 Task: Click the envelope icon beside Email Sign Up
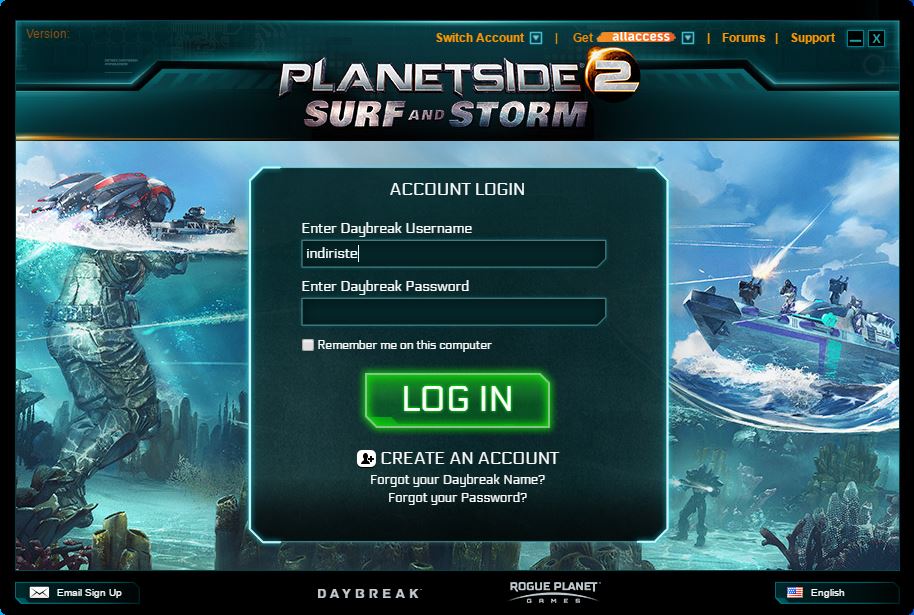[39, 592]
